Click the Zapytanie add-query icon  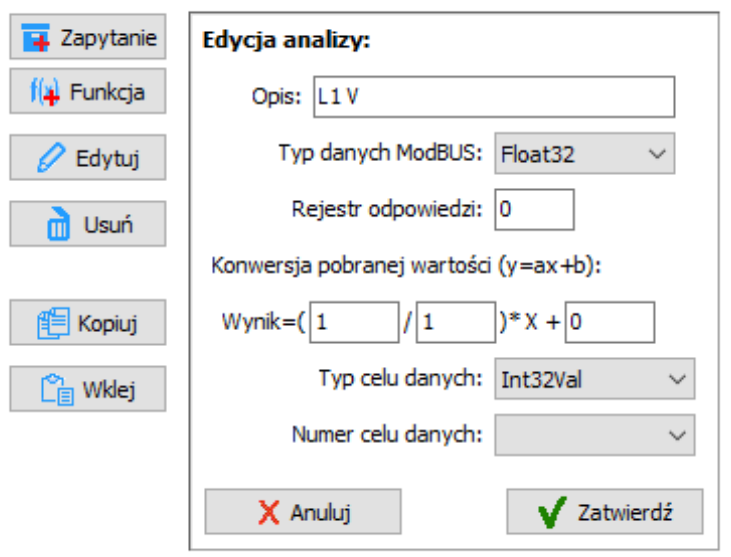point(35,37)
